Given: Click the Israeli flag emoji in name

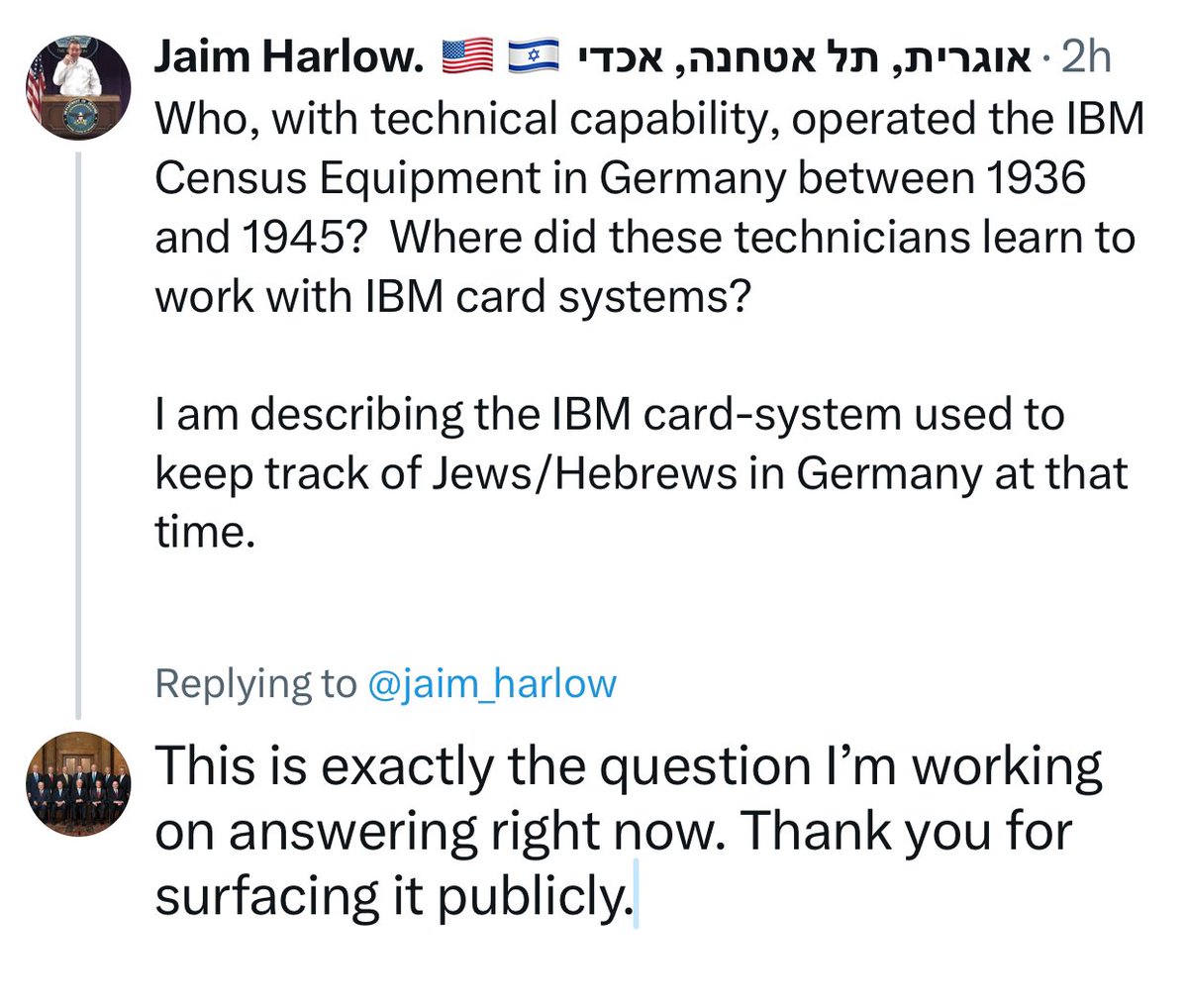Looking at the screenshot, I should click(x=534, y=59).
